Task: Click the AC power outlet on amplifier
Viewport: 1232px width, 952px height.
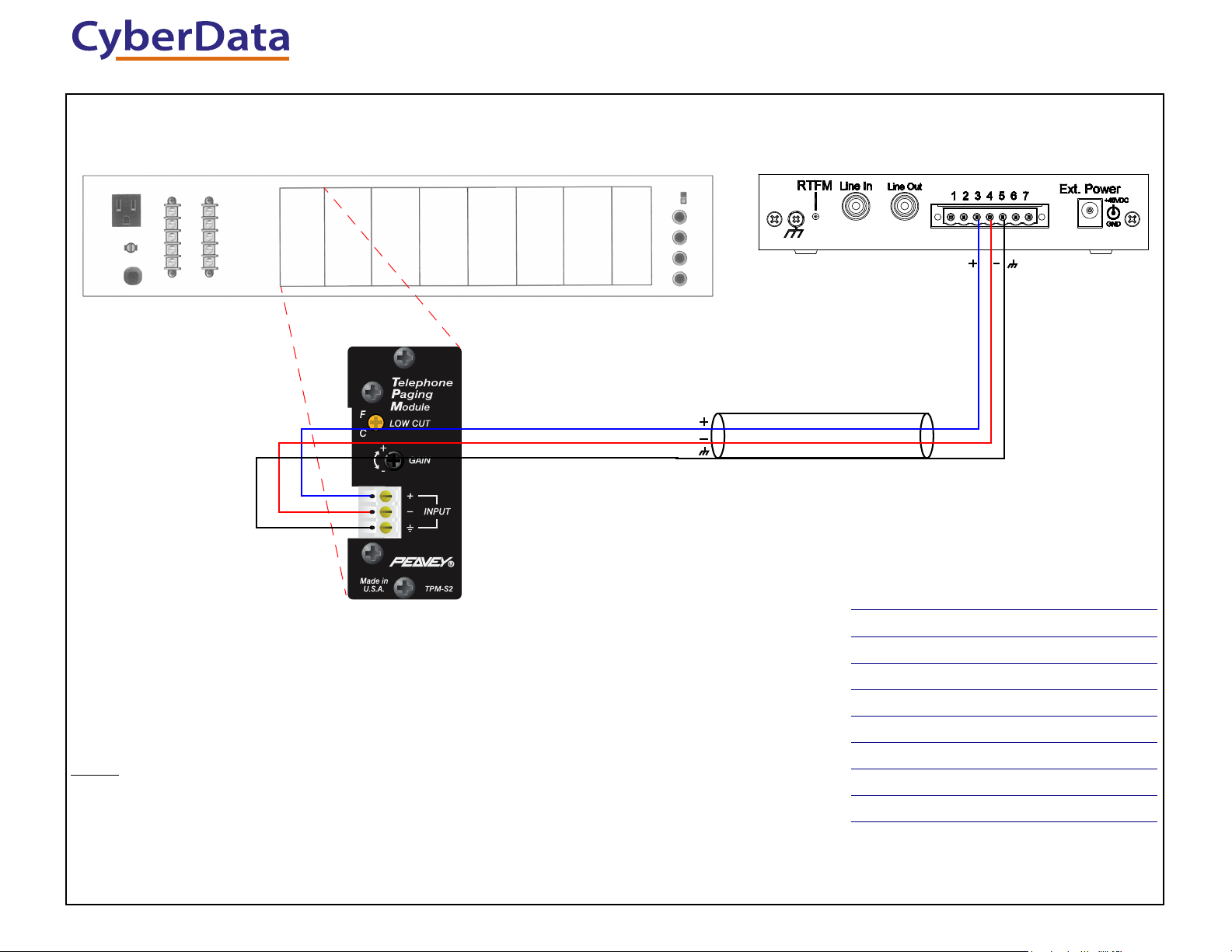Action: click(126, 211)
